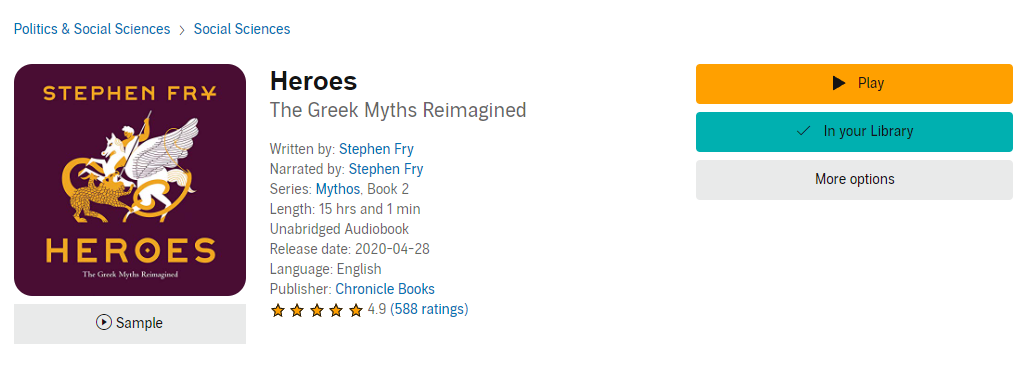The image size is (1031, 371).
Task: Open the 588 ratings link
Action: click(x=429, y=309)
